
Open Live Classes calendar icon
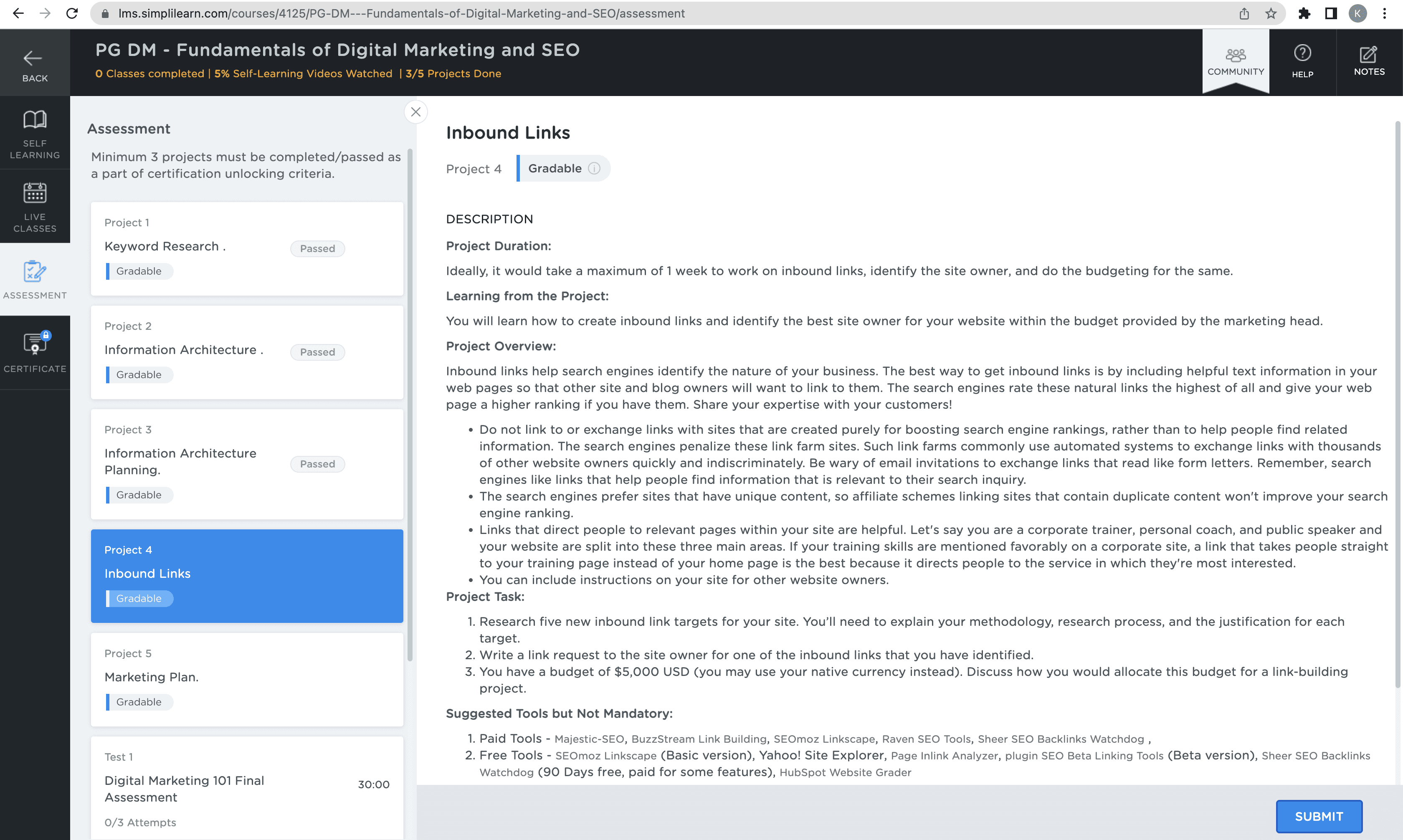coord(35,193)
